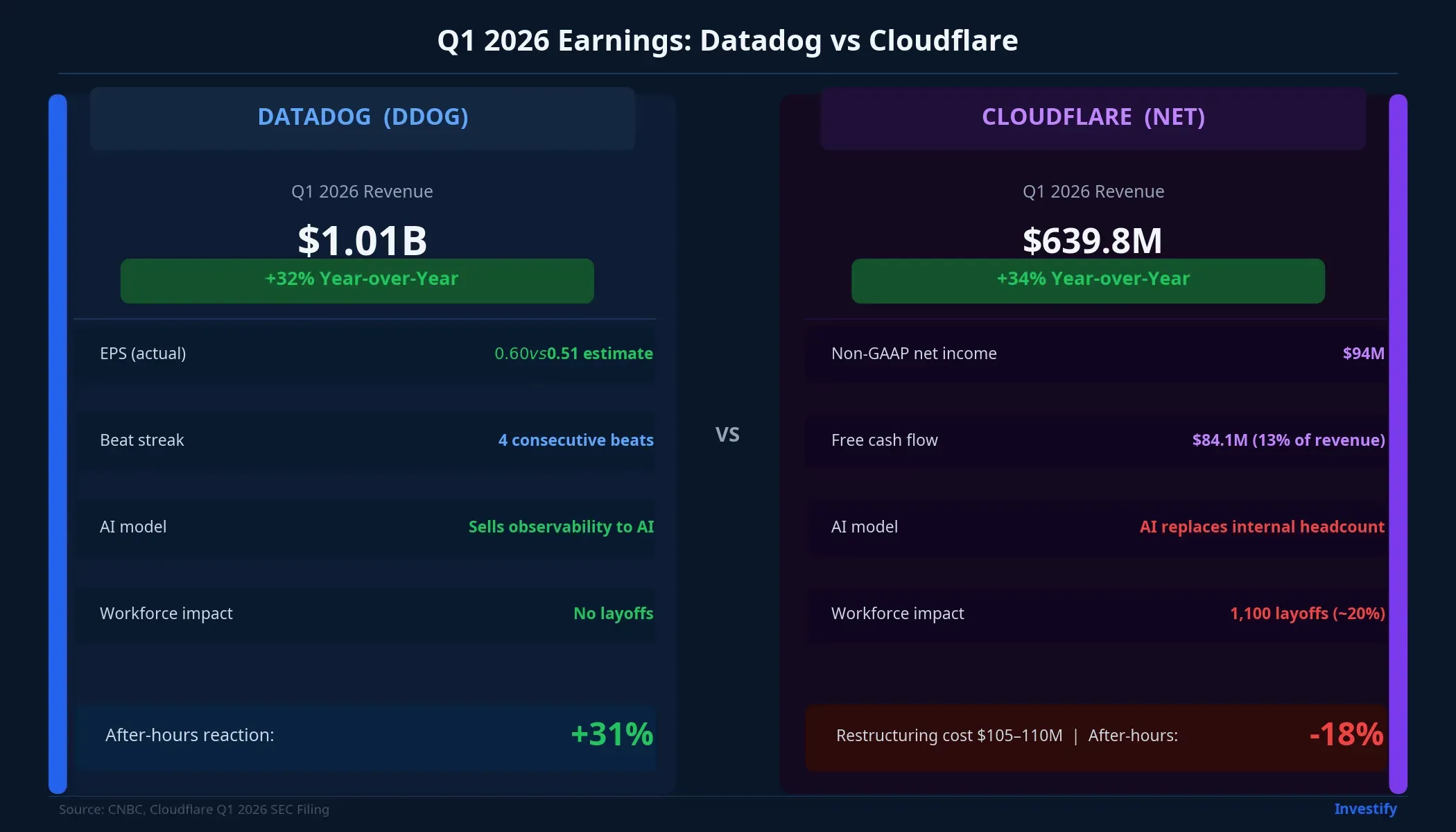Click the 'VS' separator text
Image resolution: width=1456 pixels, height=832 pixels.
pyautogui.click(x=727, y=435)
